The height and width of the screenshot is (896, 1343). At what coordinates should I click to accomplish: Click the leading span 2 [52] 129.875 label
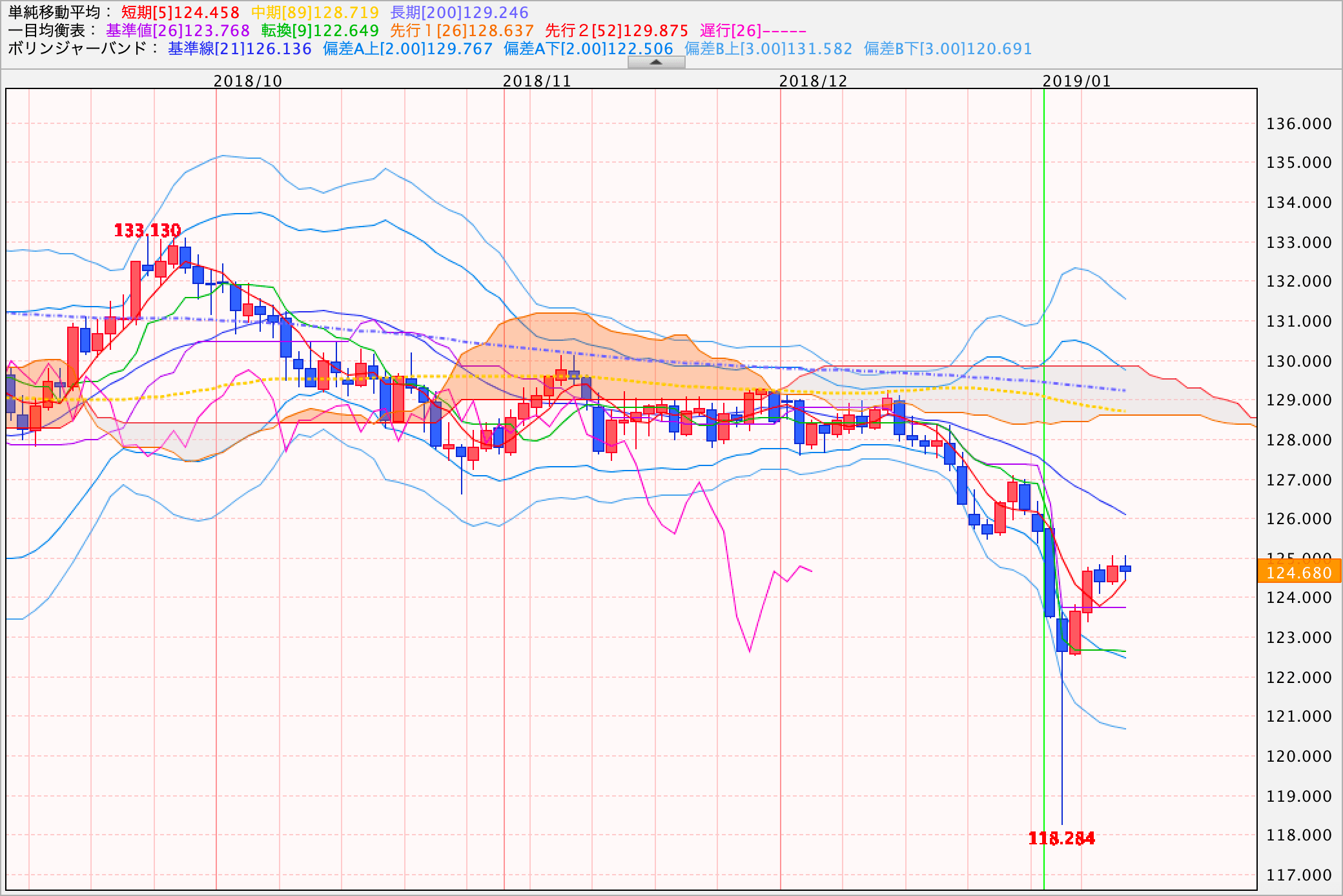coord(617,31)
